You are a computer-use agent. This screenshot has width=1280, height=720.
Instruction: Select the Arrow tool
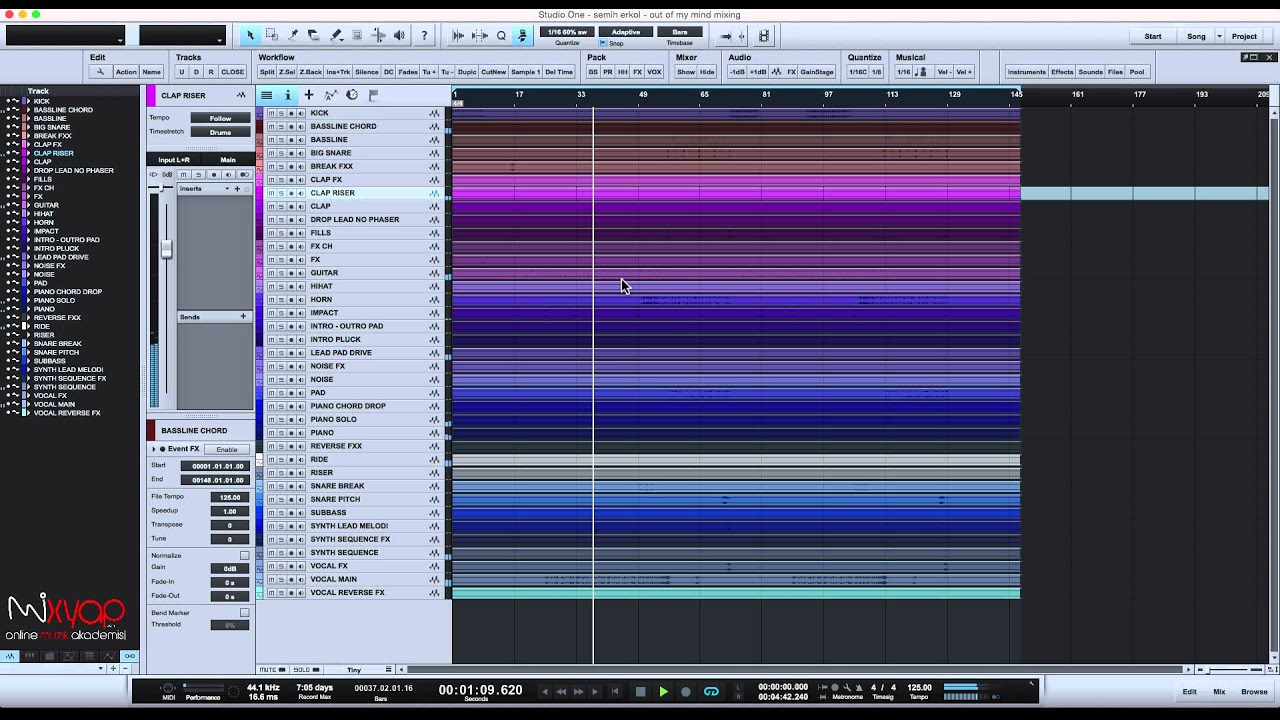point(250,36)
